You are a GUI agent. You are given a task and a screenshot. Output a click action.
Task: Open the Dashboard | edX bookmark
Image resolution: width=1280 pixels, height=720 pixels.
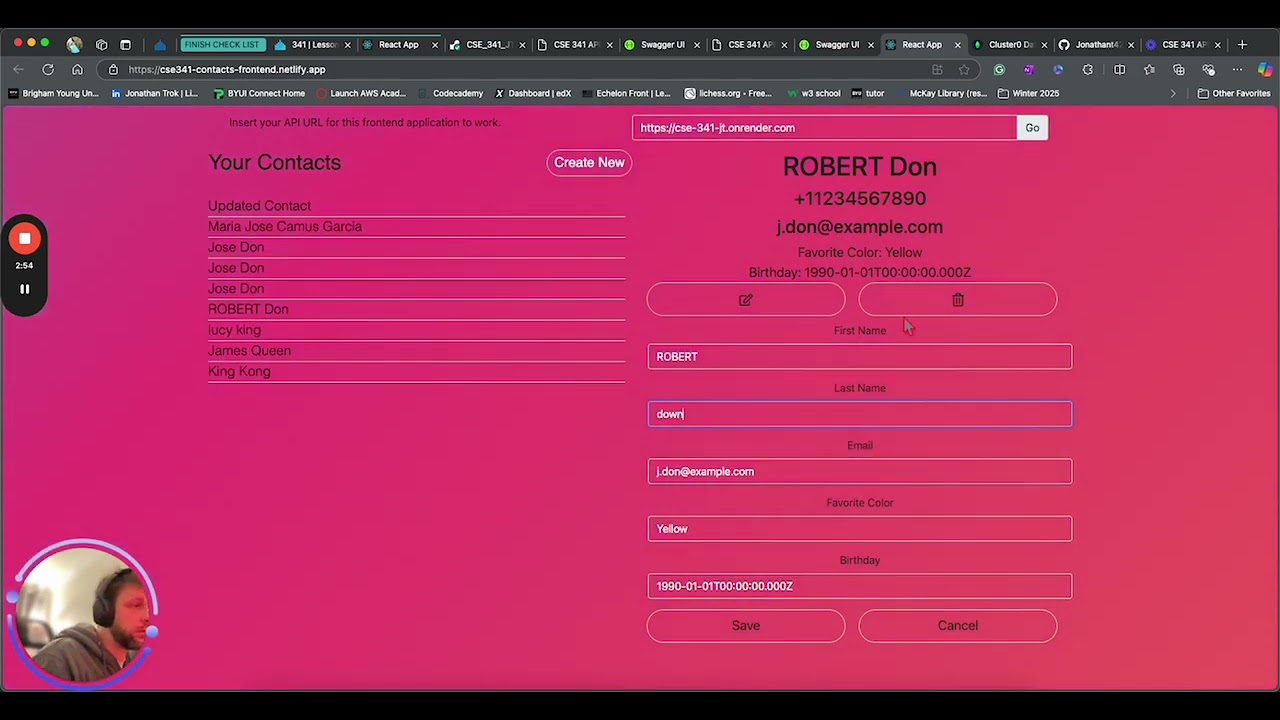click(x=533, y=93)
